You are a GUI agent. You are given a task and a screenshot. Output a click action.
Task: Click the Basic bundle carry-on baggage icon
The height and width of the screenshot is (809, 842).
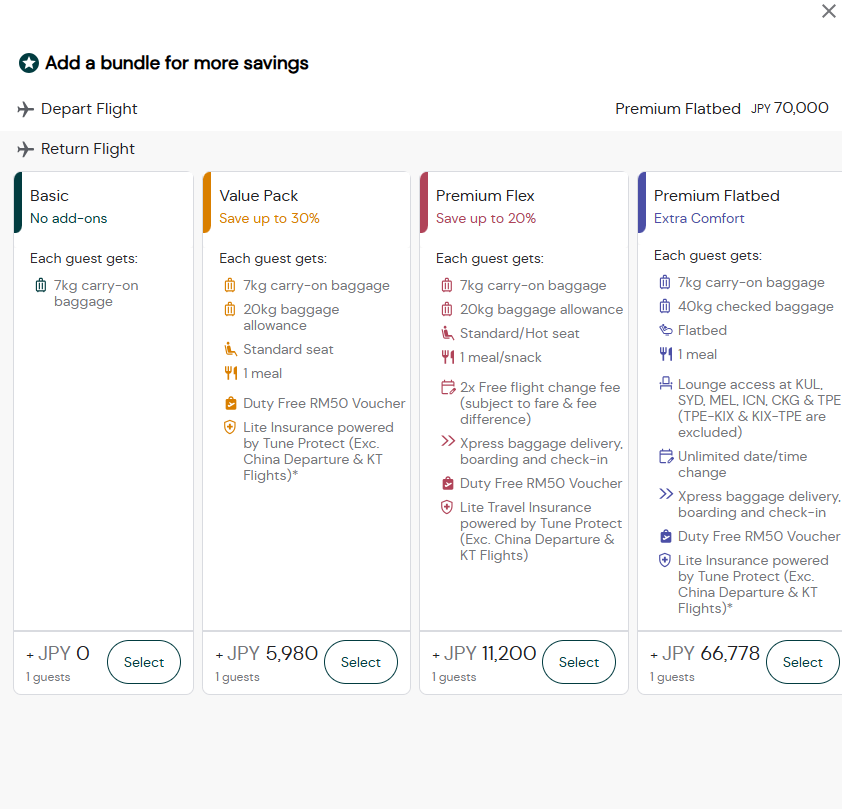tap(41, 286)
